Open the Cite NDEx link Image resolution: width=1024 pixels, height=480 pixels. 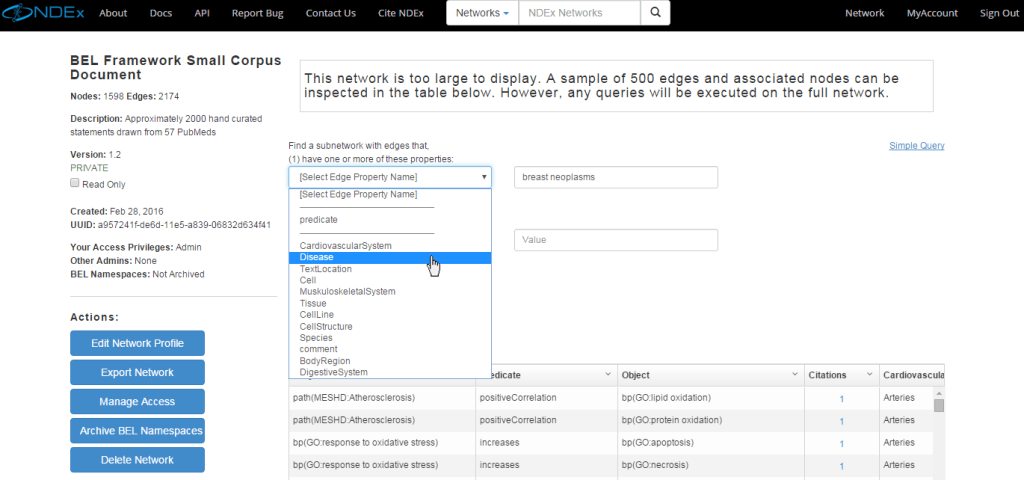click(x=402, y=13)
